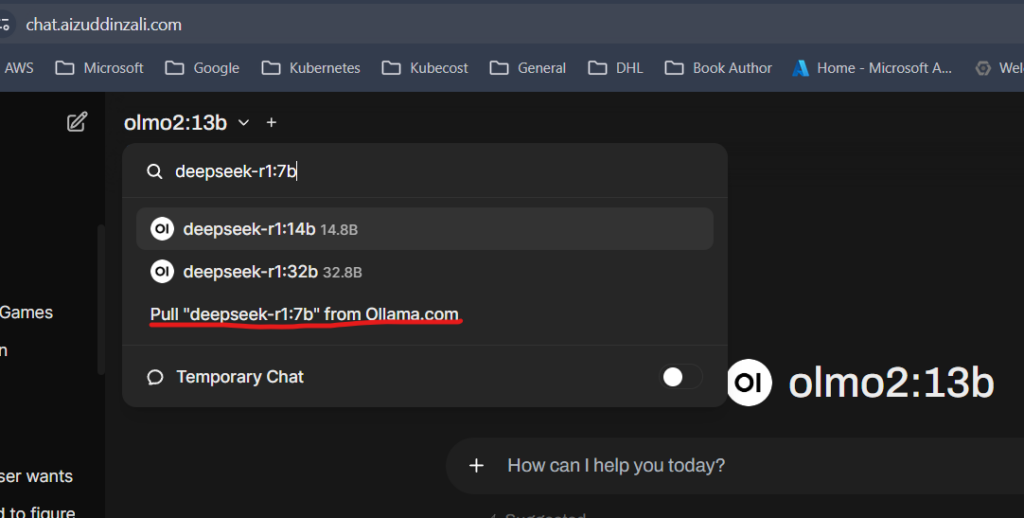Open attachment menu with plus in message box

[x=477, y=466]
